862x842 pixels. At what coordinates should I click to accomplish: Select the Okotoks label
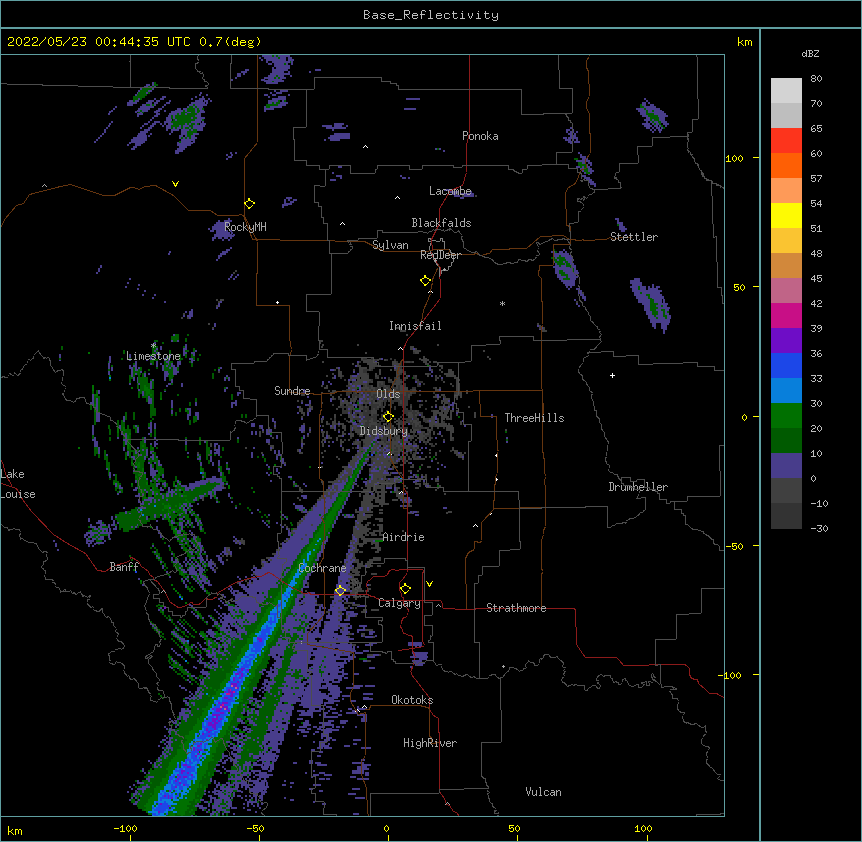pyautogui.click(x=412, y=700)
